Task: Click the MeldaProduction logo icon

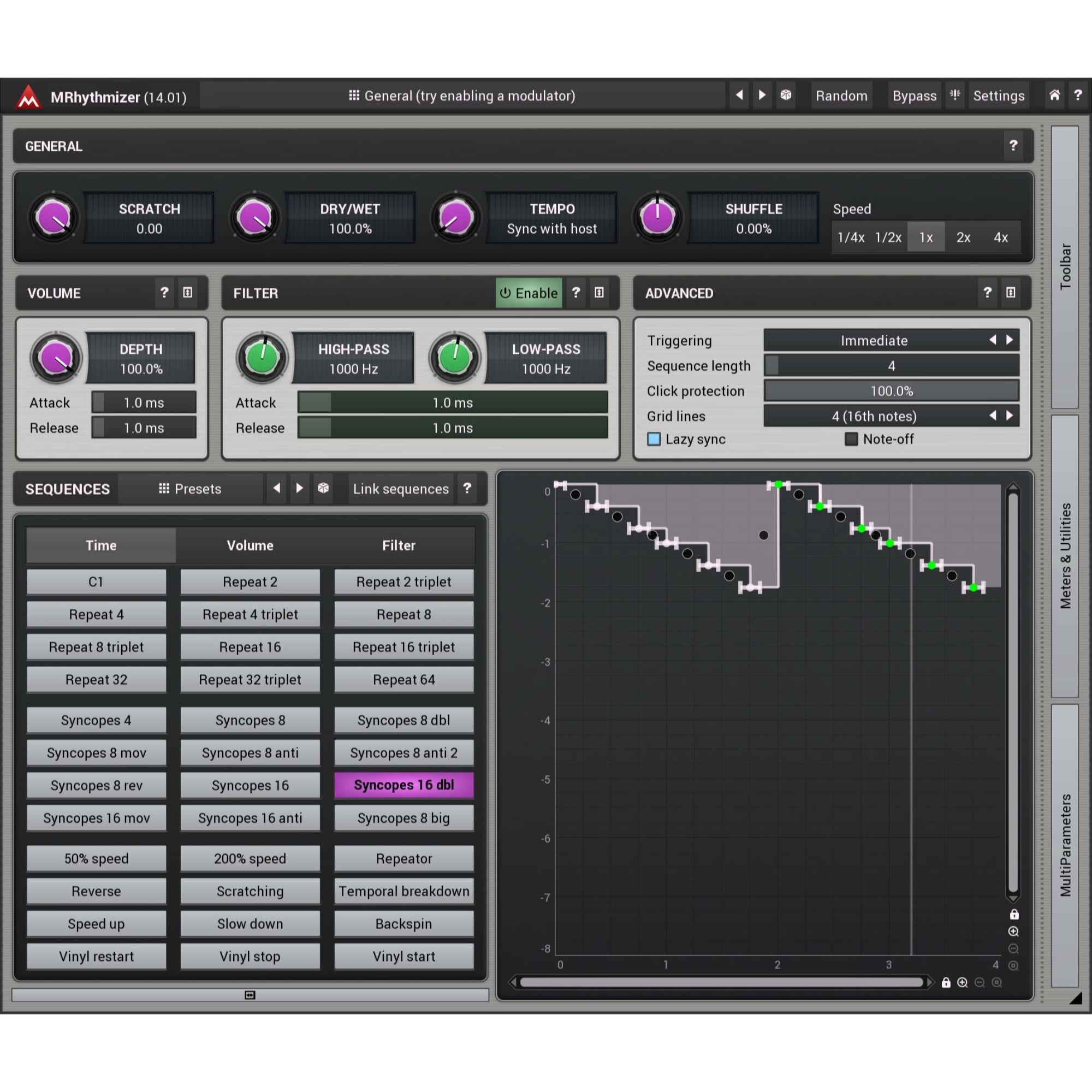Action: click(28, 97)
